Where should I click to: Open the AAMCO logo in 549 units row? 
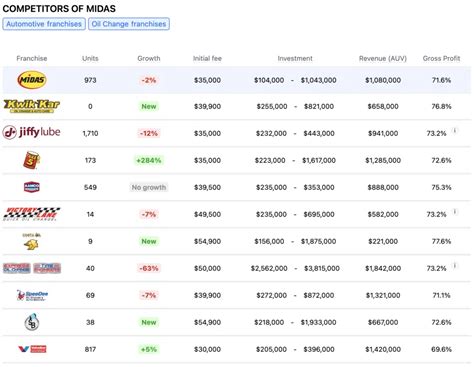32,187
